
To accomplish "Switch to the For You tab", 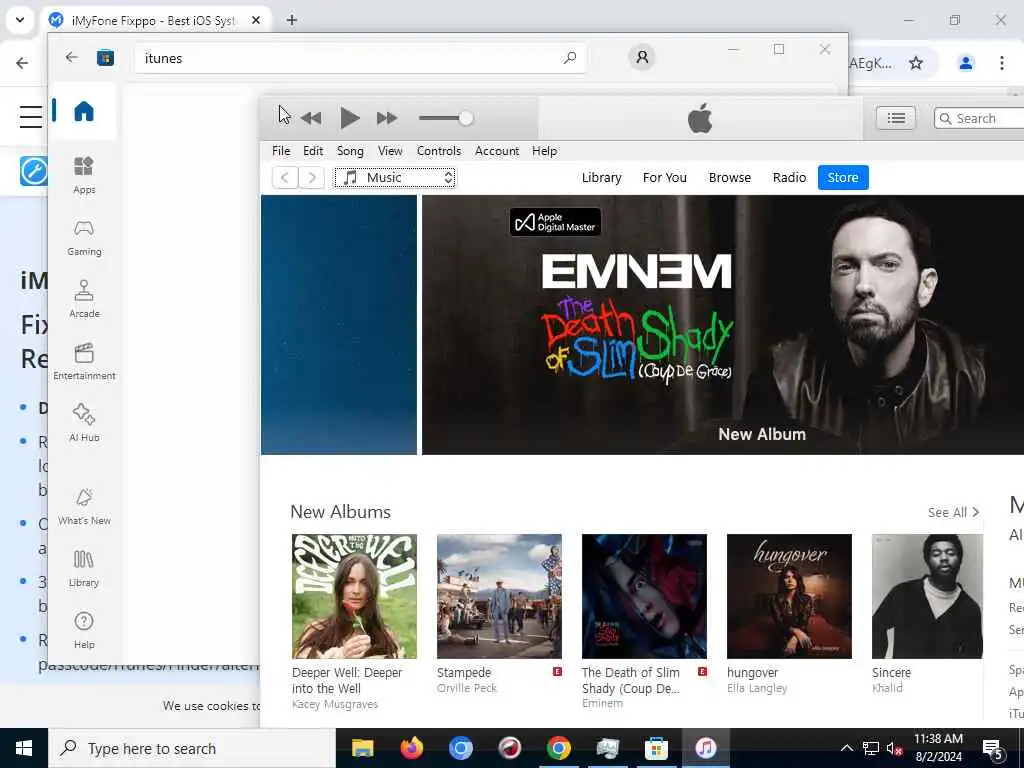I will click(x=664, y=178).
